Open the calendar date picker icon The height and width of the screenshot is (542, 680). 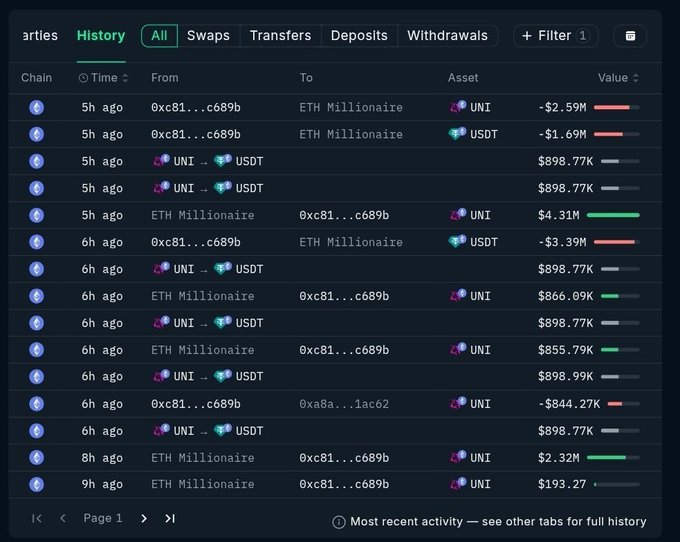630,36
